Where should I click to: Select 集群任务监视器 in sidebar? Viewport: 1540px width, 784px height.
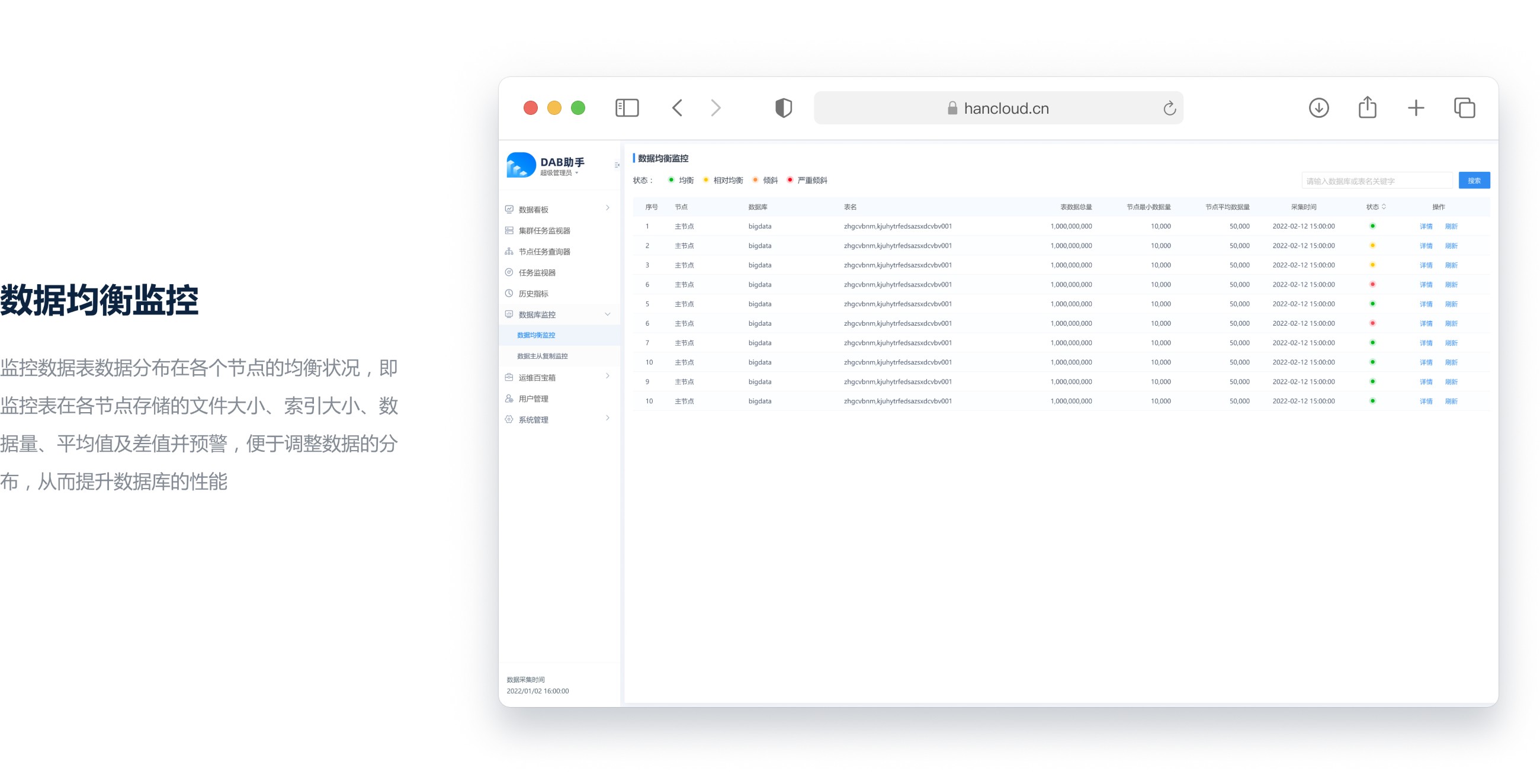coord(544,231)
